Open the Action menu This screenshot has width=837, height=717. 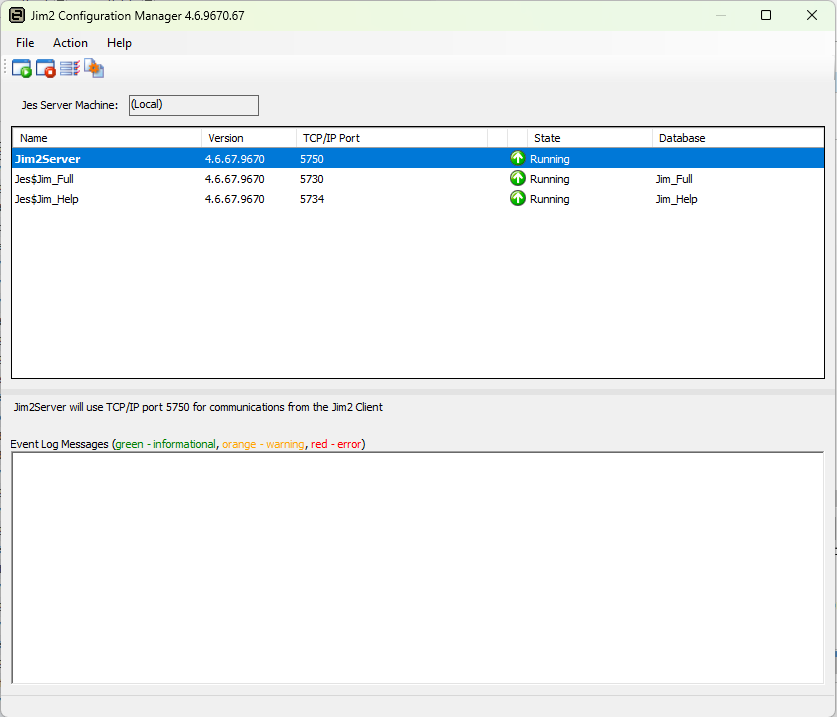point(70,43)
